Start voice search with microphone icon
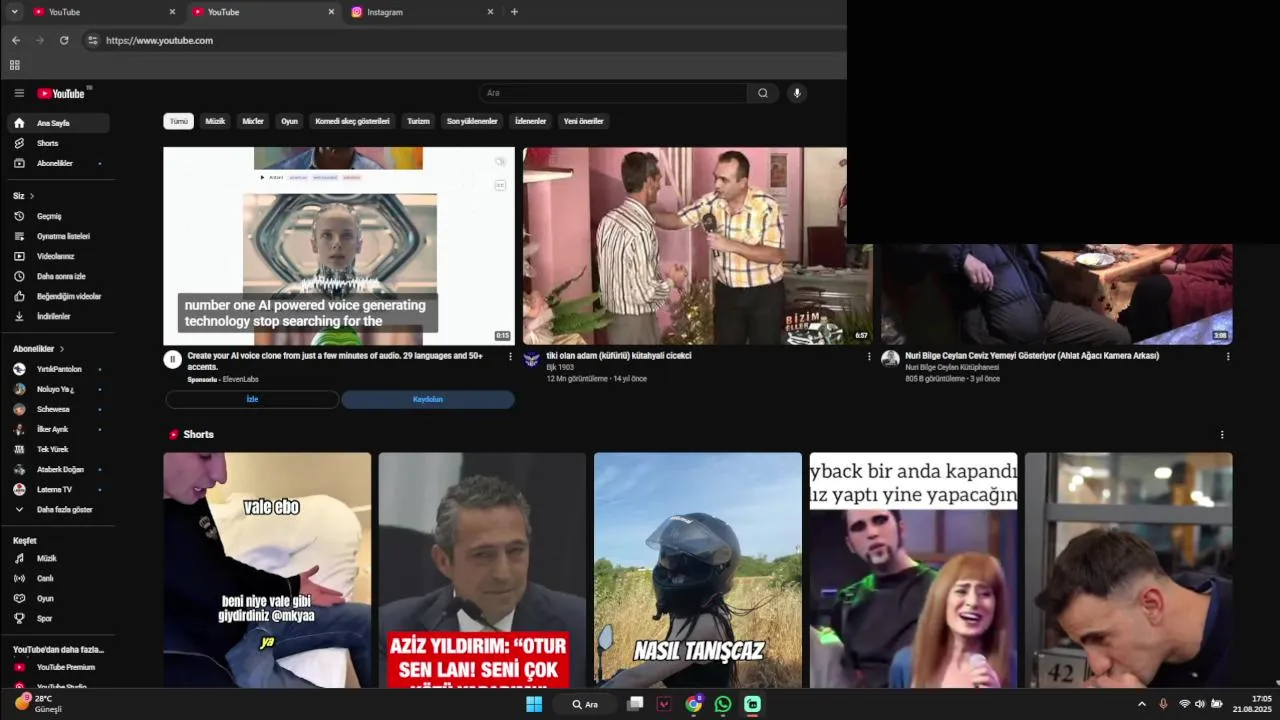 tap(797, 93)
